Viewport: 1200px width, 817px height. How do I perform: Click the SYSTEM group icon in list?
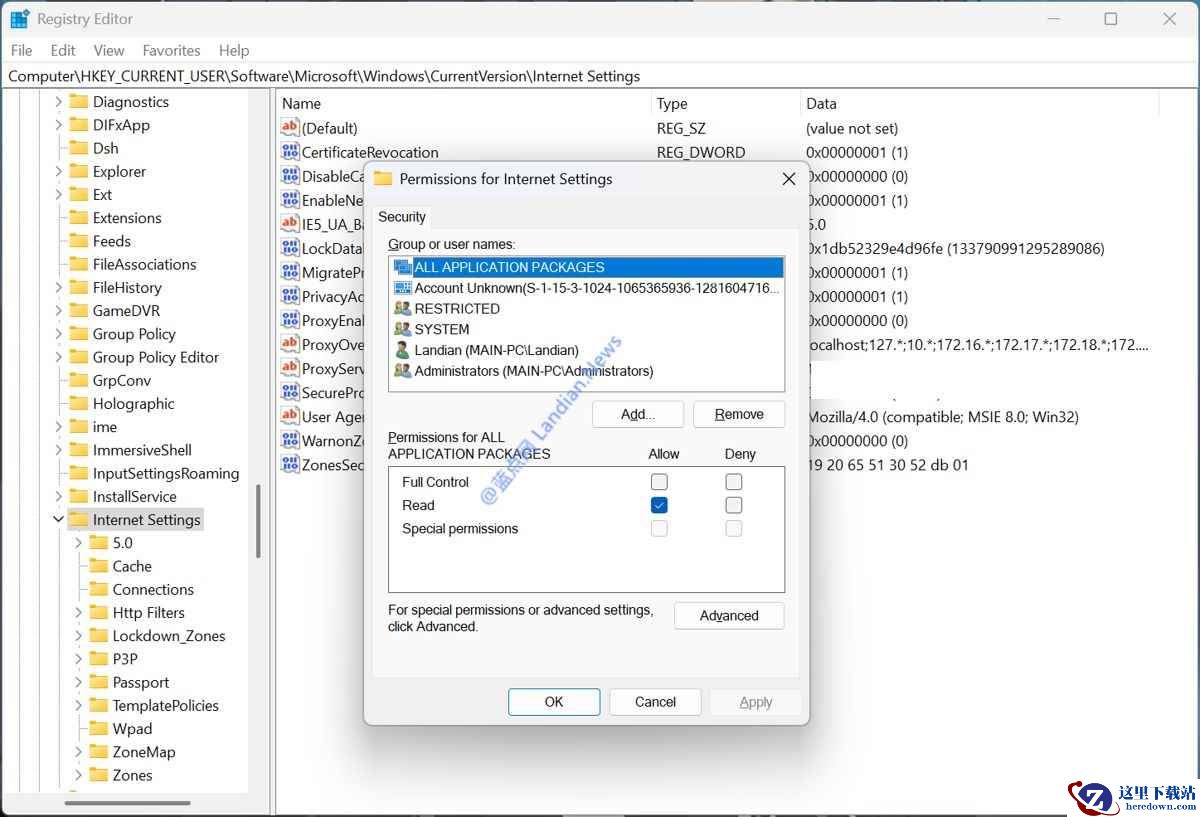click(x=403, y=329)
